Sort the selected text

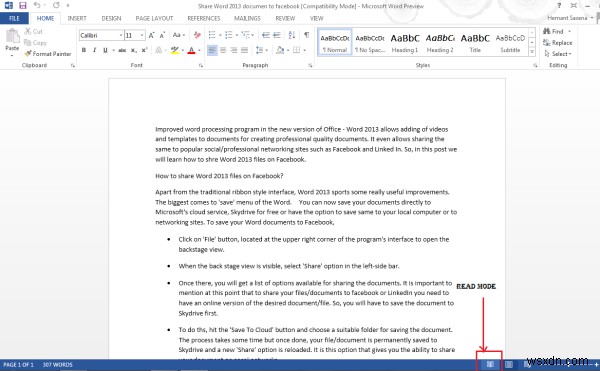coord(292,35)
